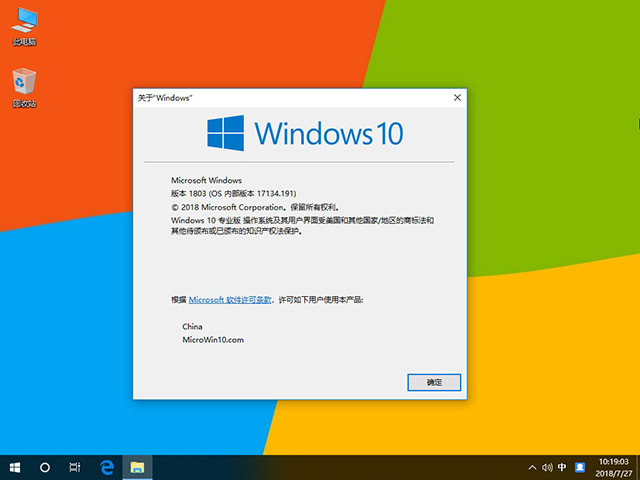Open Task View from the taskbar
Screen dimensions: 640x480
pyautogui.click(x=75, y=467)
